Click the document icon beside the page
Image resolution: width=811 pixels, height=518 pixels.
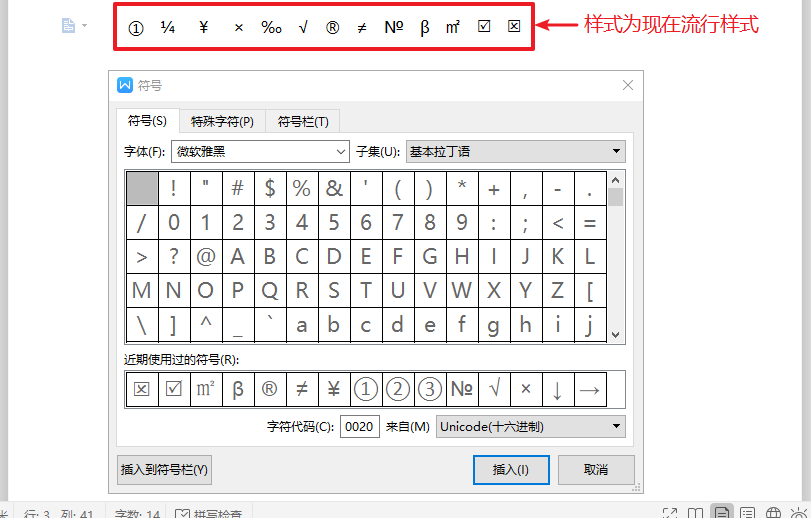(x=69, y=26)
